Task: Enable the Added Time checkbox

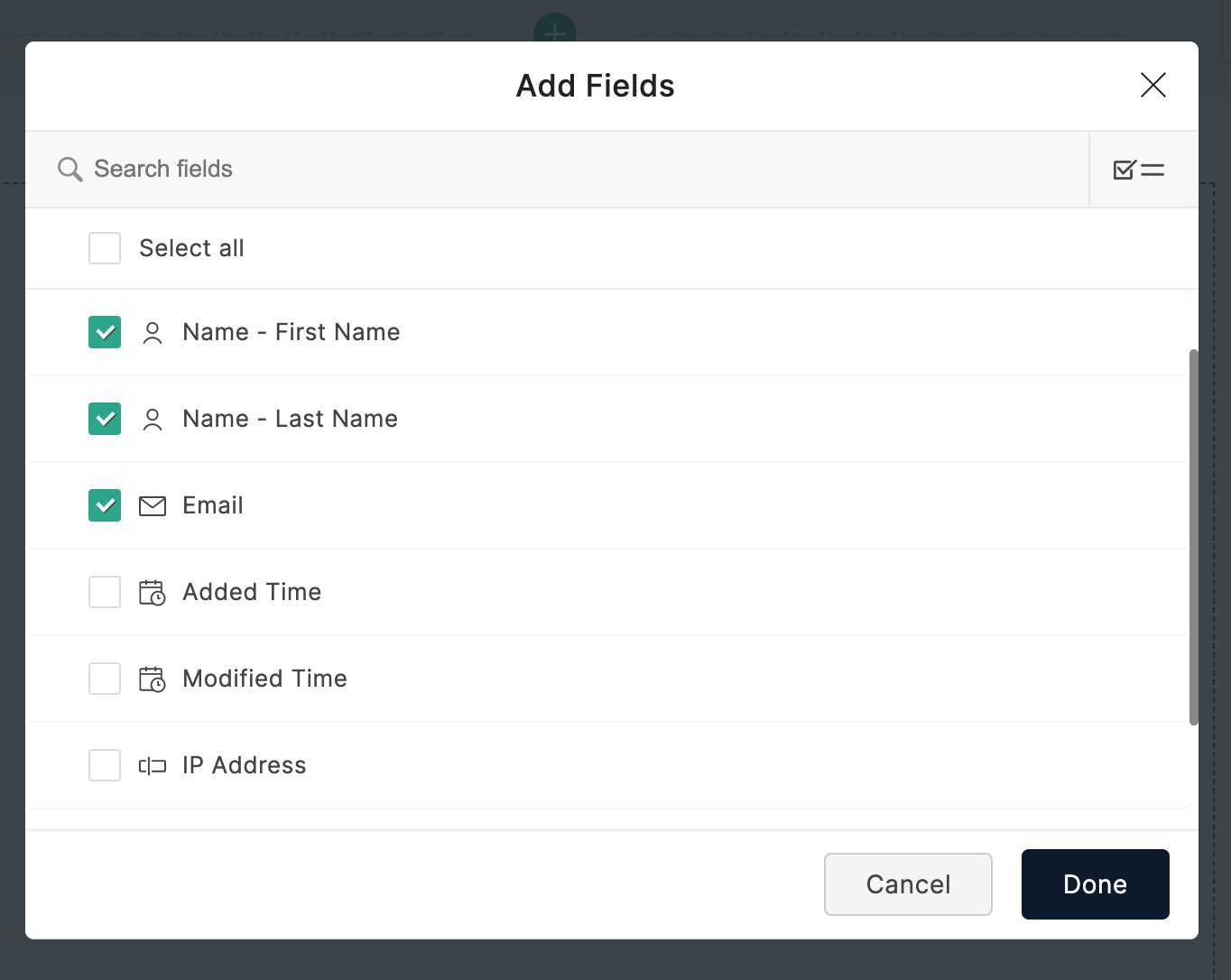Action: (105, 592)
